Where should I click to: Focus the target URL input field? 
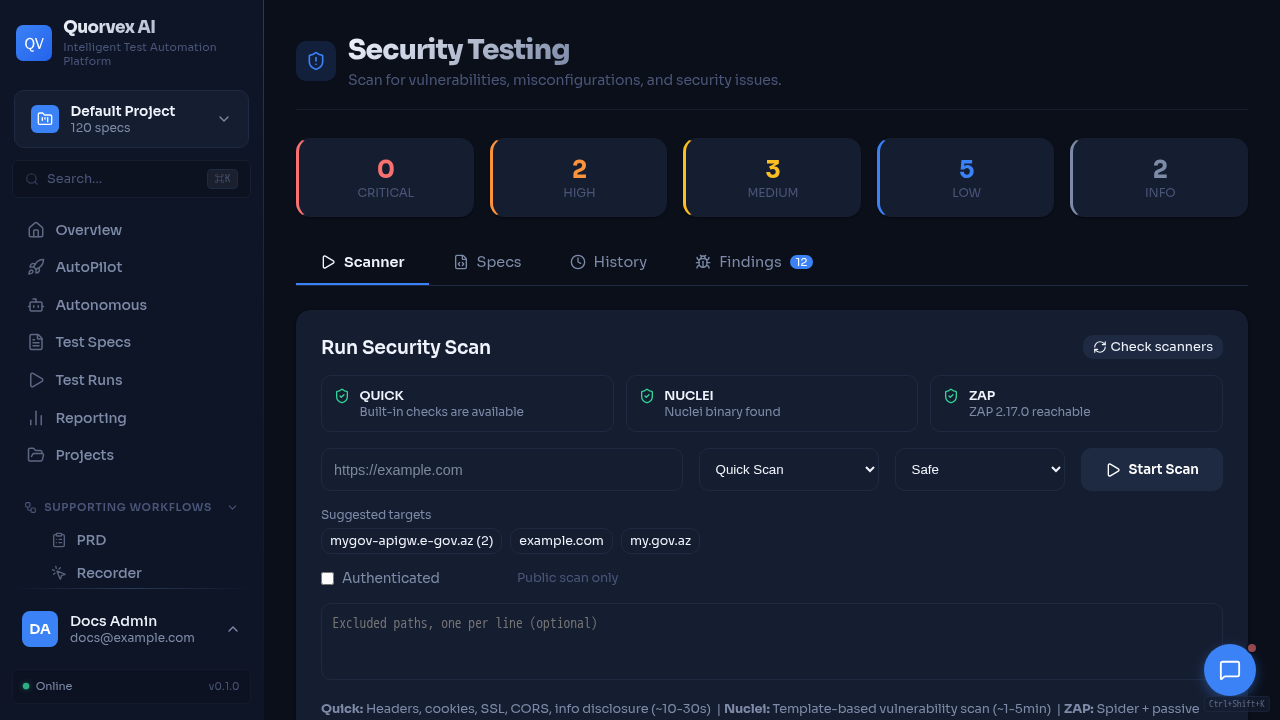pyautogui.click(x=502, y=470)
